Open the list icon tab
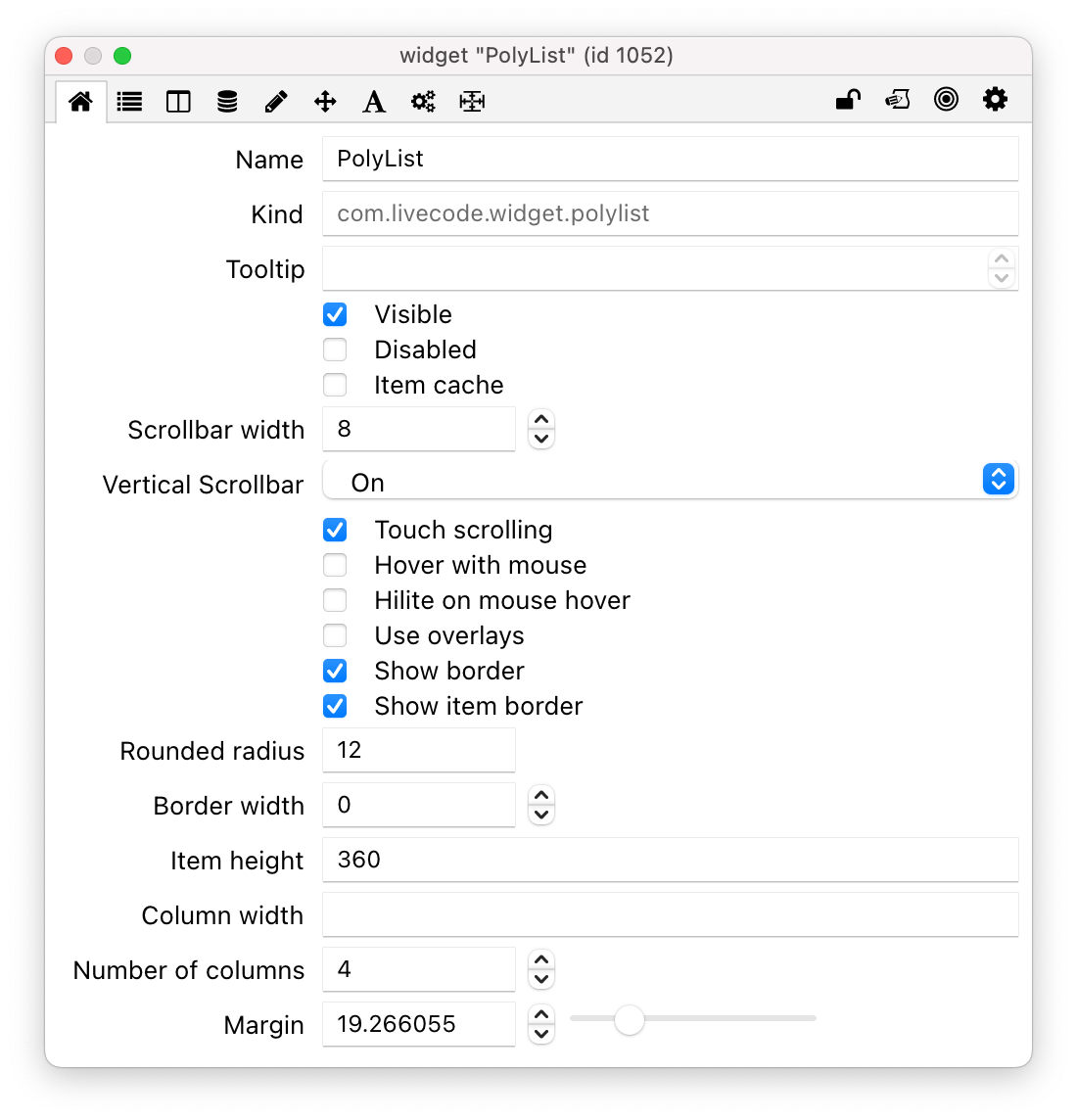 [x=129, y=101]
